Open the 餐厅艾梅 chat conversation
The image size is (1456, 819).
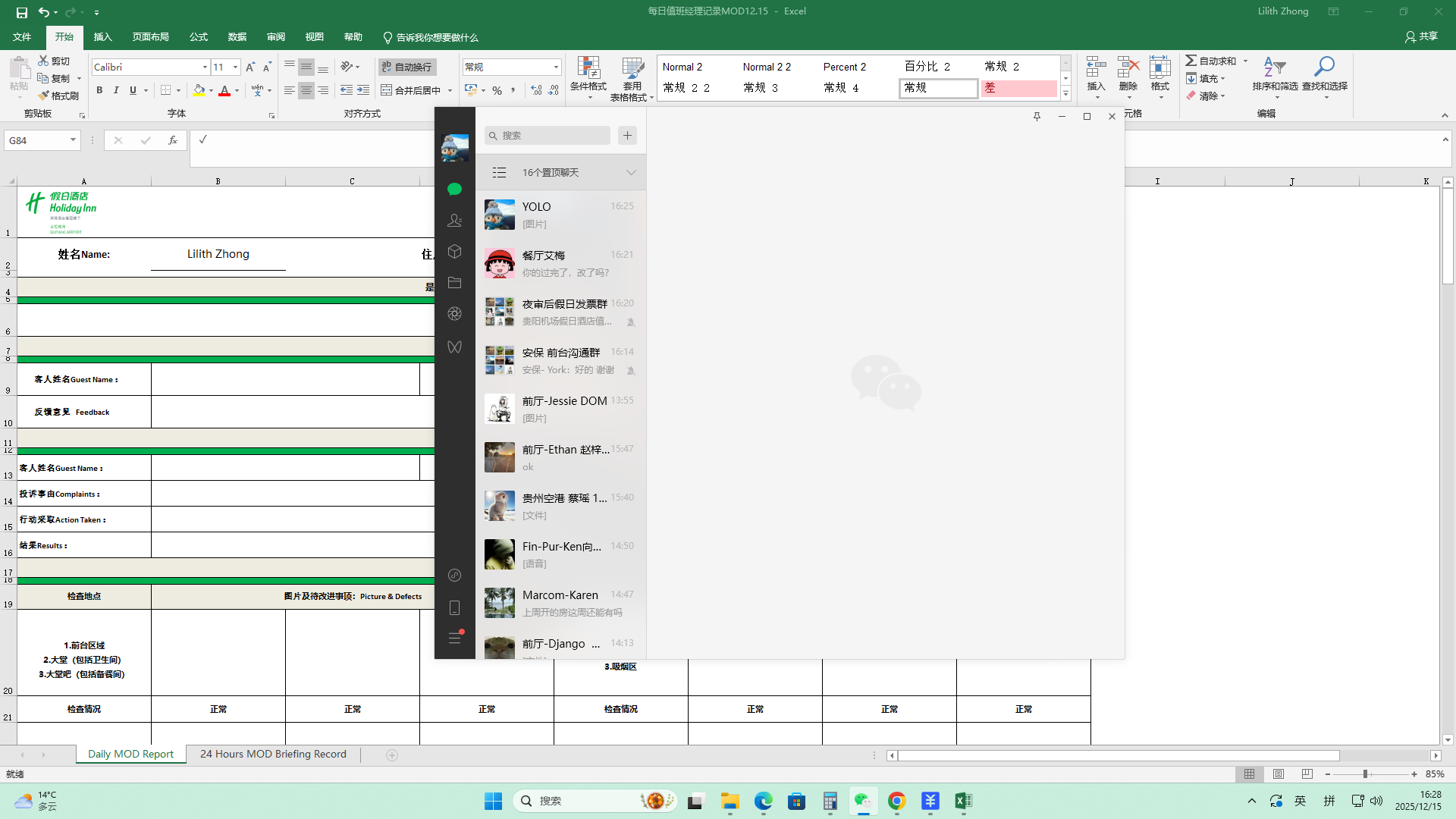(560, 263)
